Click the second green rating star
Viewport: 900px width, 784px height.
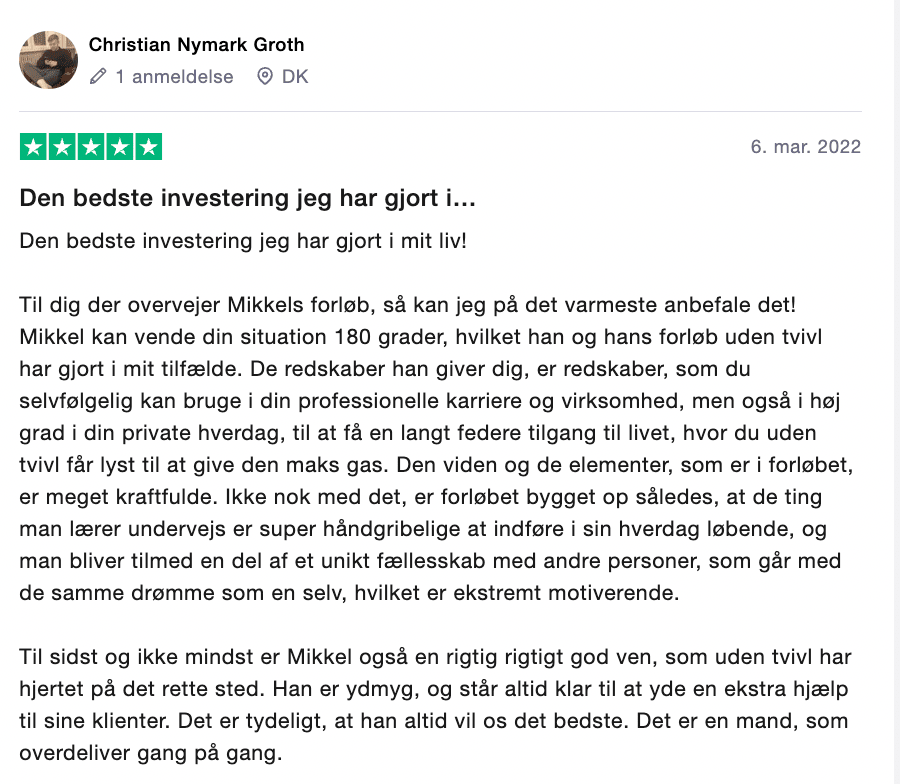click(62, 147)
